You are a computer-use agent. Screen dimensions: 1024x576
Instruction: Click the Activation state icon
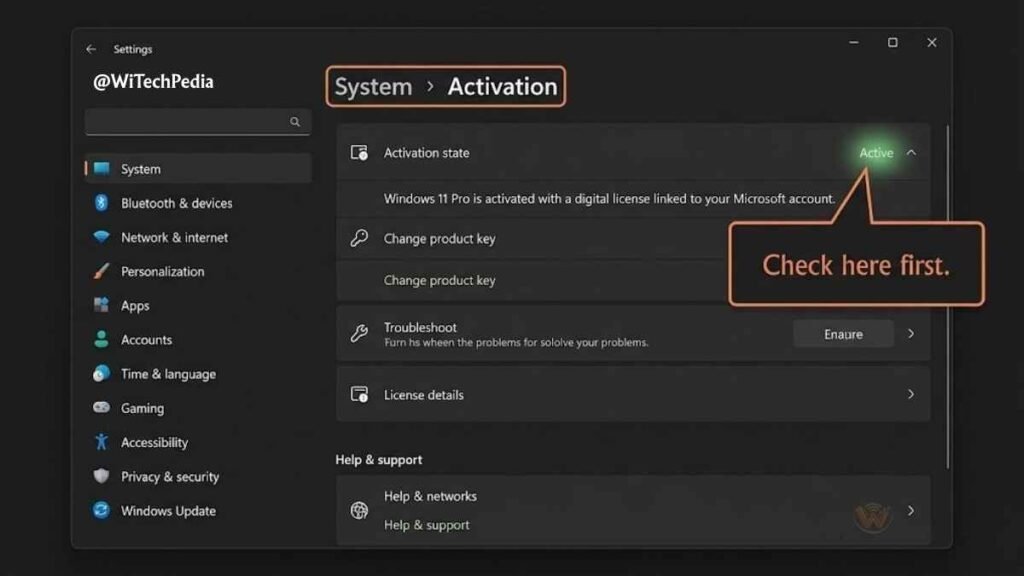[359, 153]
